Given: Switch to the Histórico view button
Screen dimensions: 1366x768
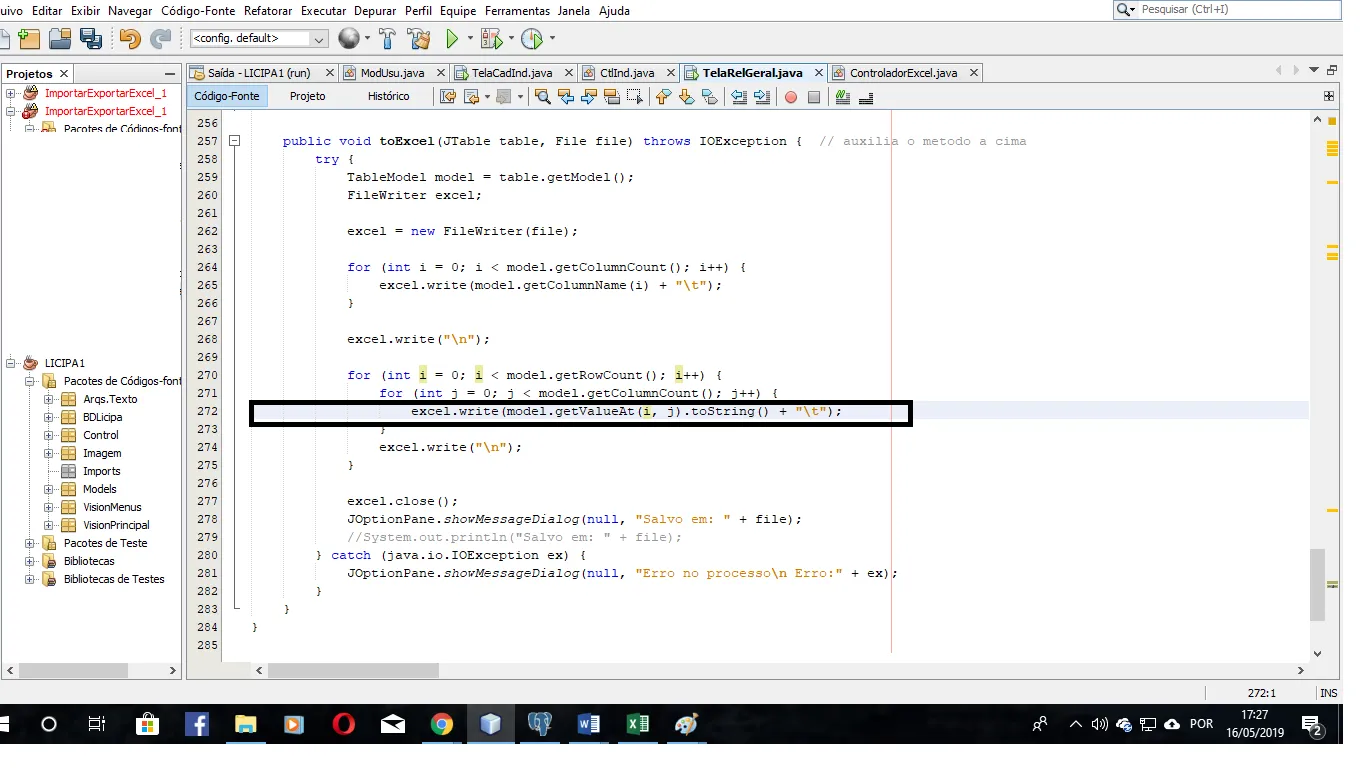Looking at the screenshot, I should pos(388,96).
